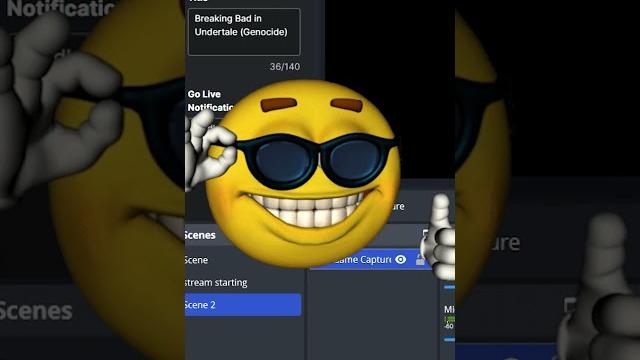Screen dimensions: 640x360
Task: Click the 36/140 character counter
Action: tap(285, 67)
